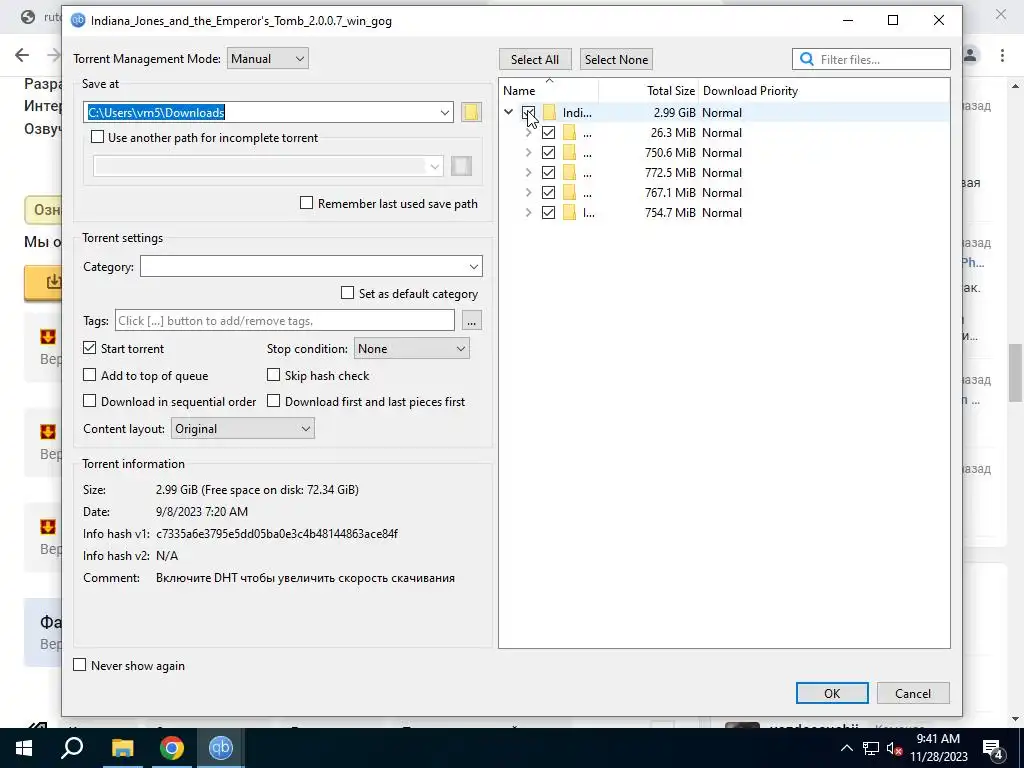
Task: Click Normal priority of the 26.3 MiB row
Action: pos(722,133)
